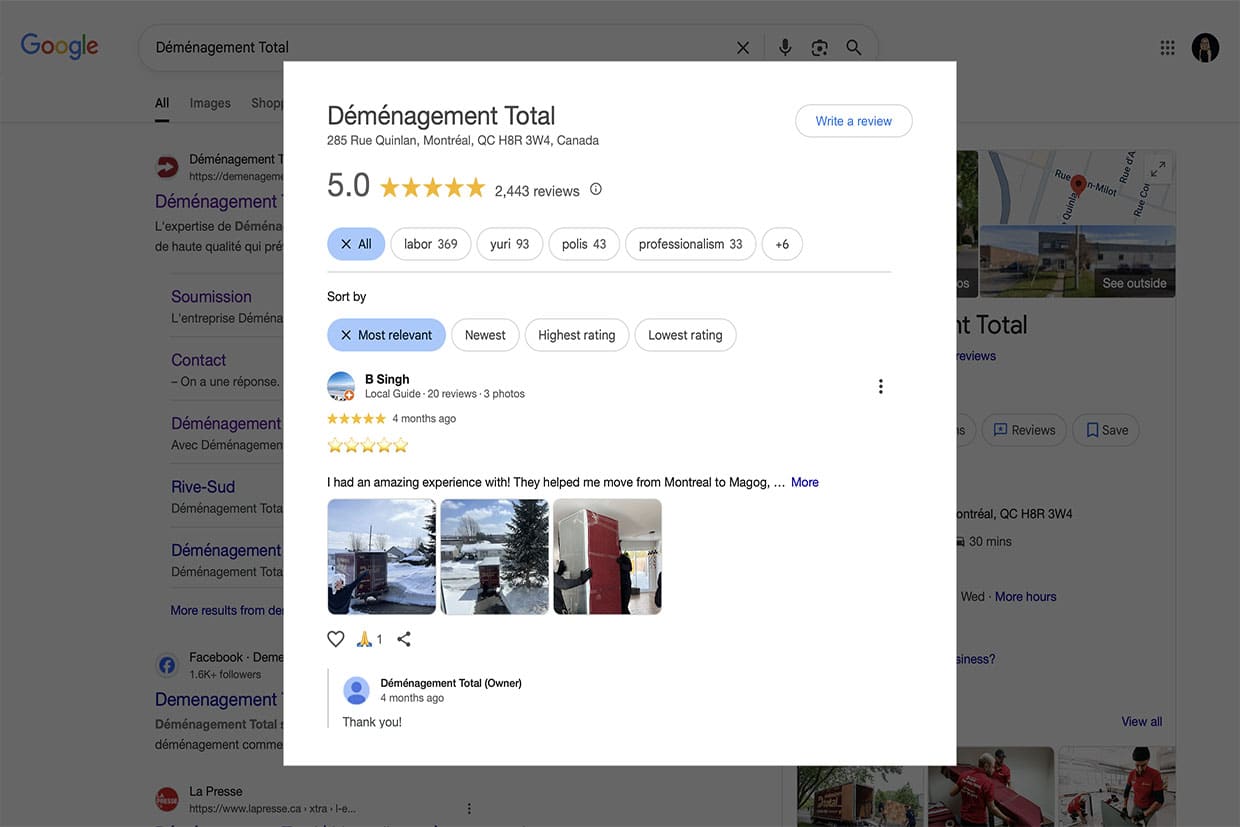1240x827 pixels.
Task: Click the info icon next to 2,443 reviews
Action: (596, 189)
